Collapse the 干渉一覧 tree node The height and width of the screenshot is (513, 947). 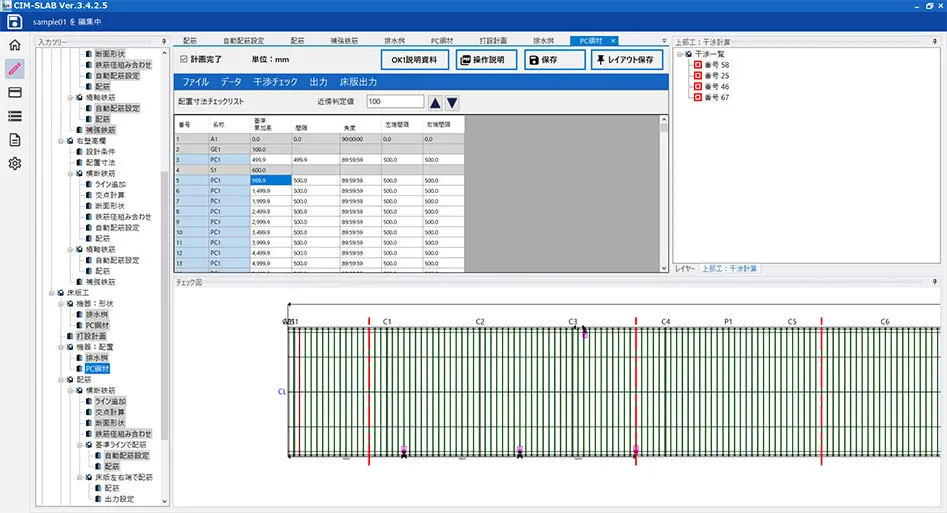(679, 54)
